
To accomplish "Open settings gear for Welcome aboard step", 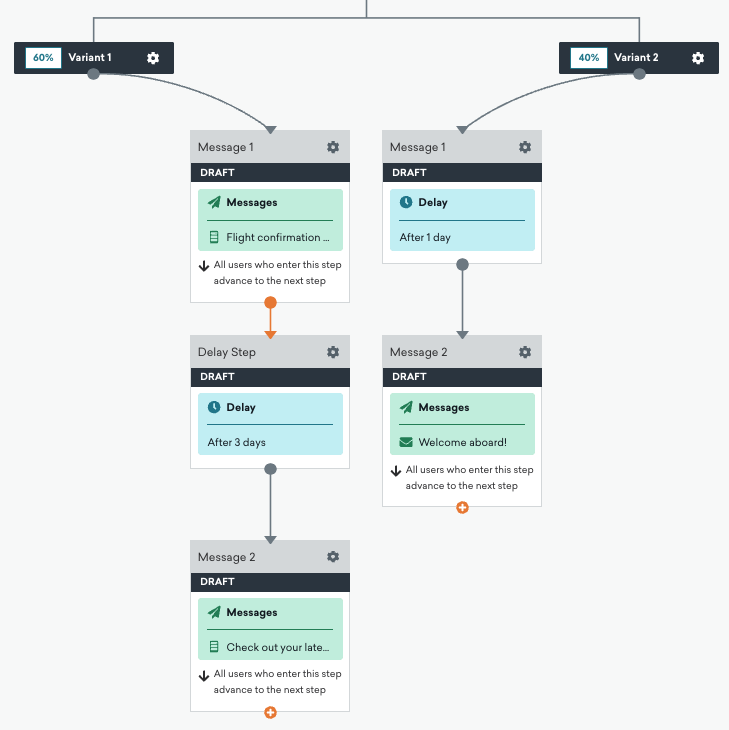I will 525,352.
